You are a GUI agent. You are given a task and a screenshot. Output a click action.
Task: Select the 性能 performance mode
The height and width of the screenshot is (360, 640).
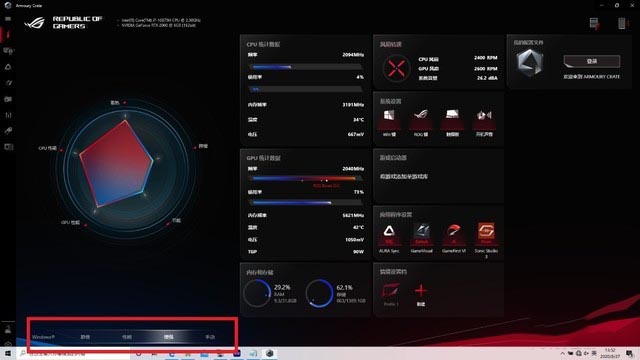[x=127, y=337]
